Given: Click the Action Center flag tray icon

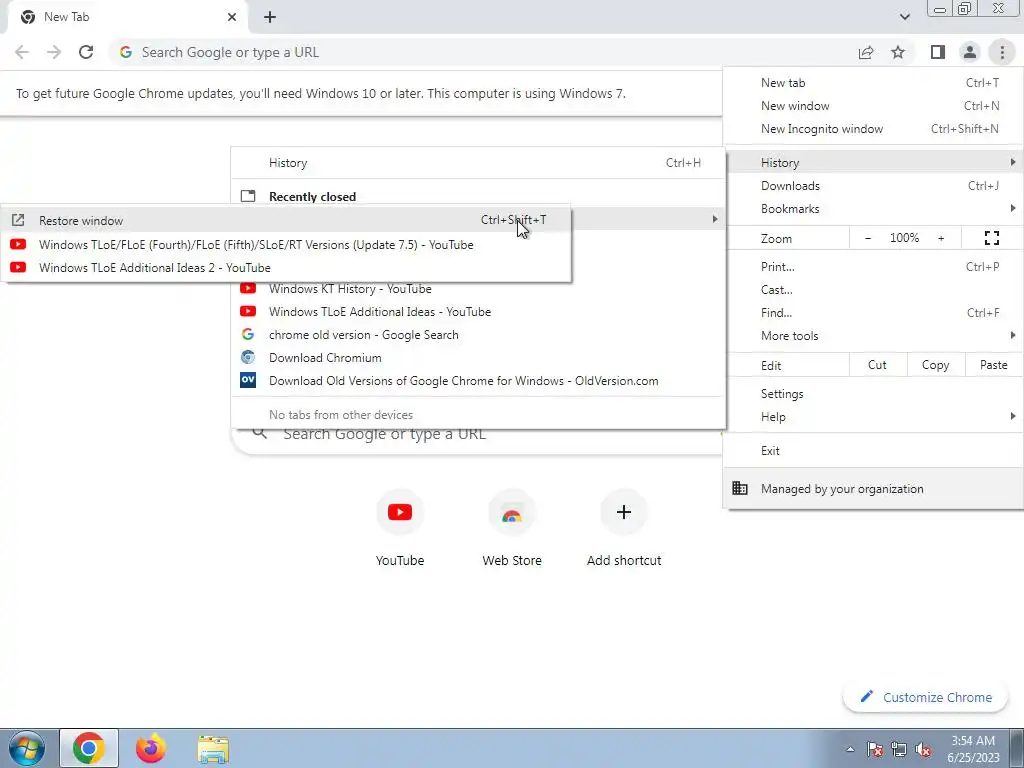Looking at the screenshot, I should tap(875, 749).
